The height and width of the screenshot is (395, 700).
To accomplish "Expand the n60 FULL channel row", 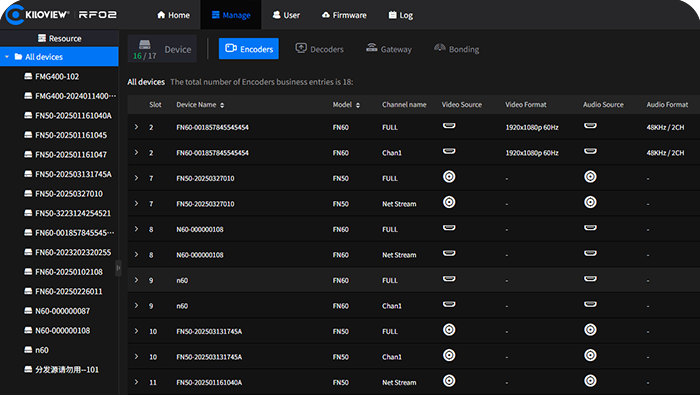I will point(136,280).
